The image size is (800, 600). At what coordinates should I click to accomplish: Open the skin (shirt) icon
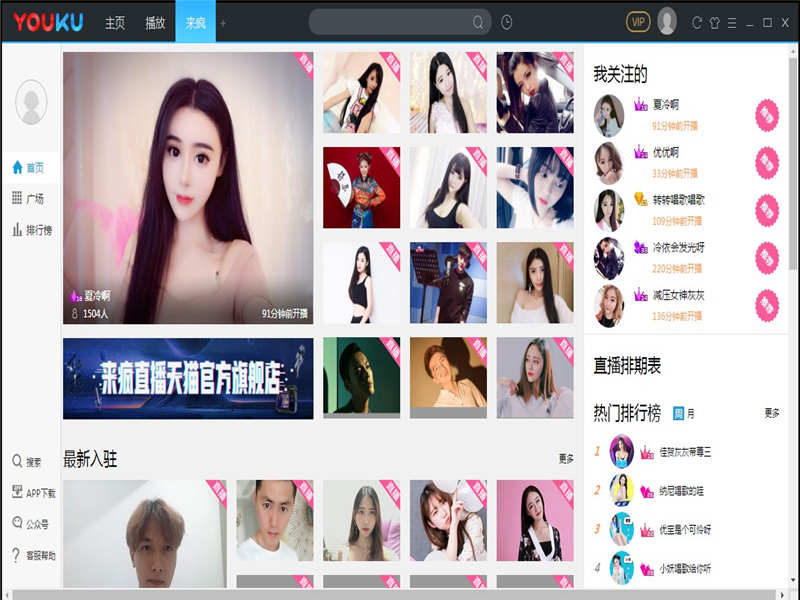[x=714, y=22]
